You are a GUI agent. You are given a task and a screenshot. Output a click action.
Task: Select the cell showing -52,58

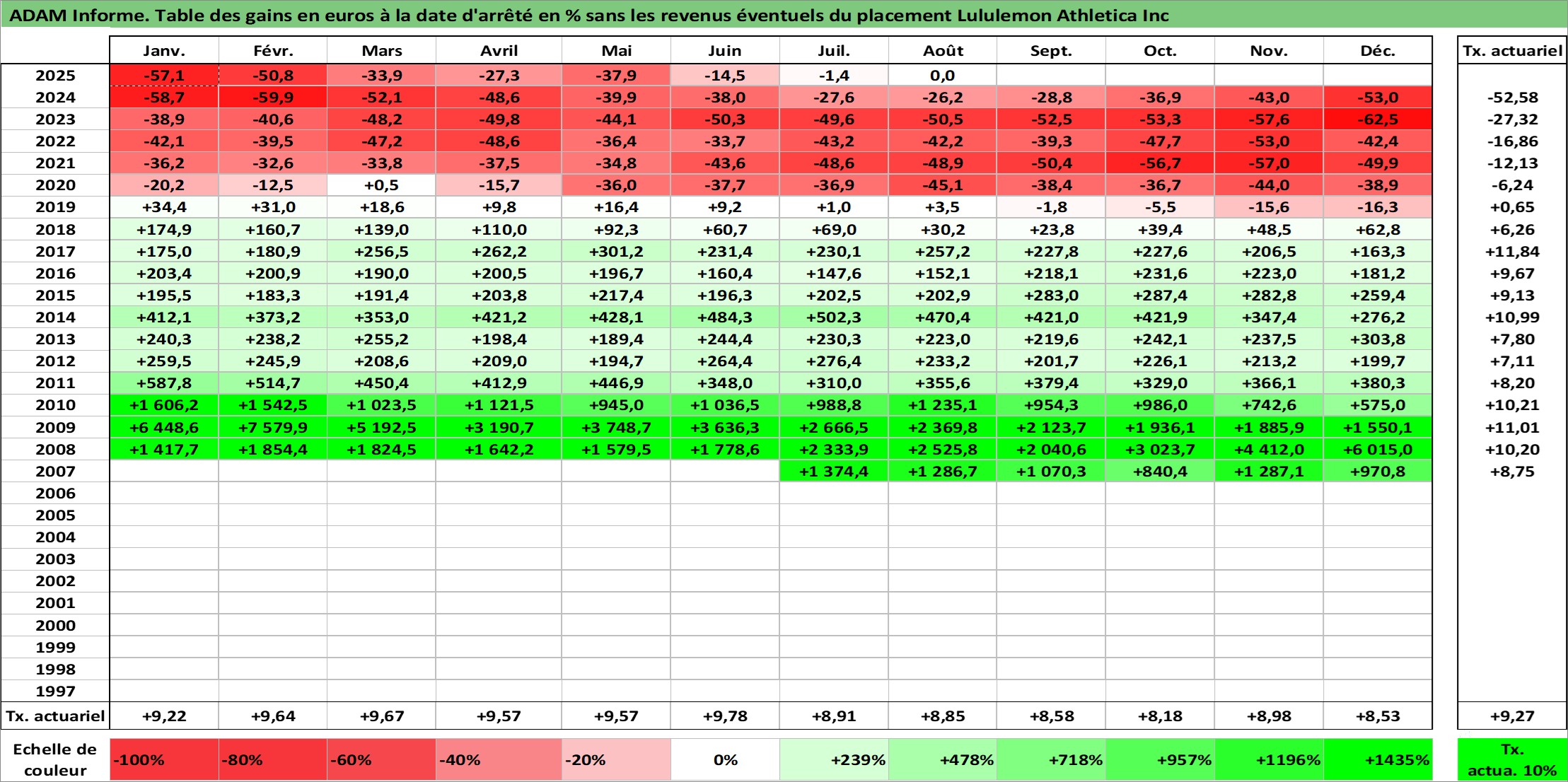coord(1512,98)
